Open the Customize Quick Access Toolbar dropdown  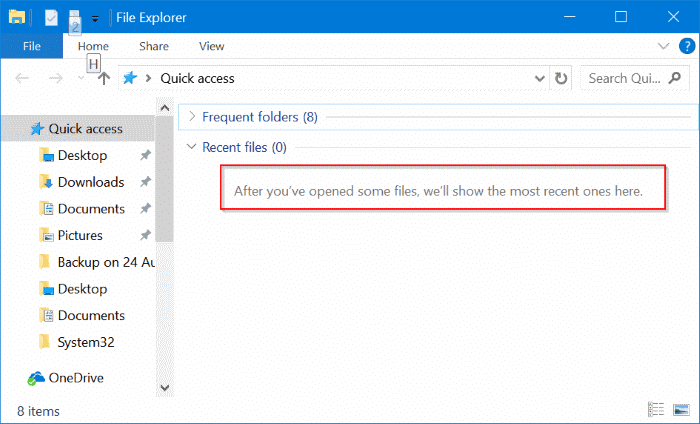point(95,18)
